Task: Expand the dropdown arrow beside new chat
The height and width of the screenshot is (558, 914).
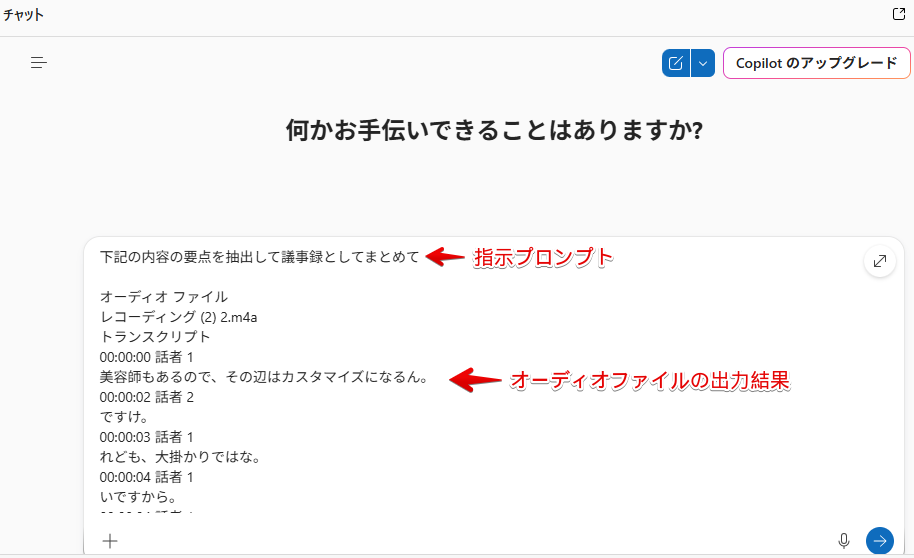Action: coord(703,63)
